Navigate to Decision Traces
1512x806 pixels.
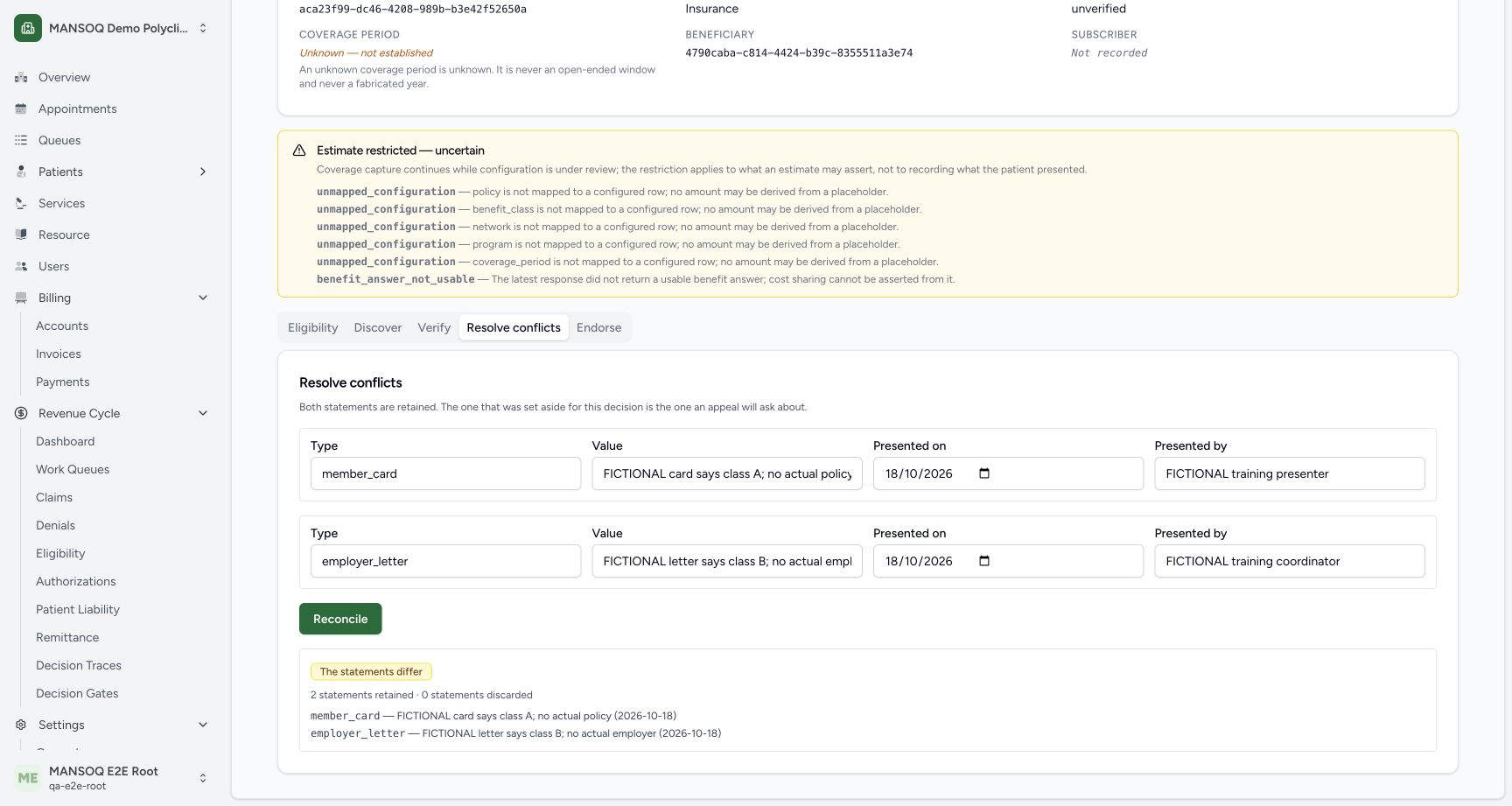pyautogui.click(x=79, y=665)
